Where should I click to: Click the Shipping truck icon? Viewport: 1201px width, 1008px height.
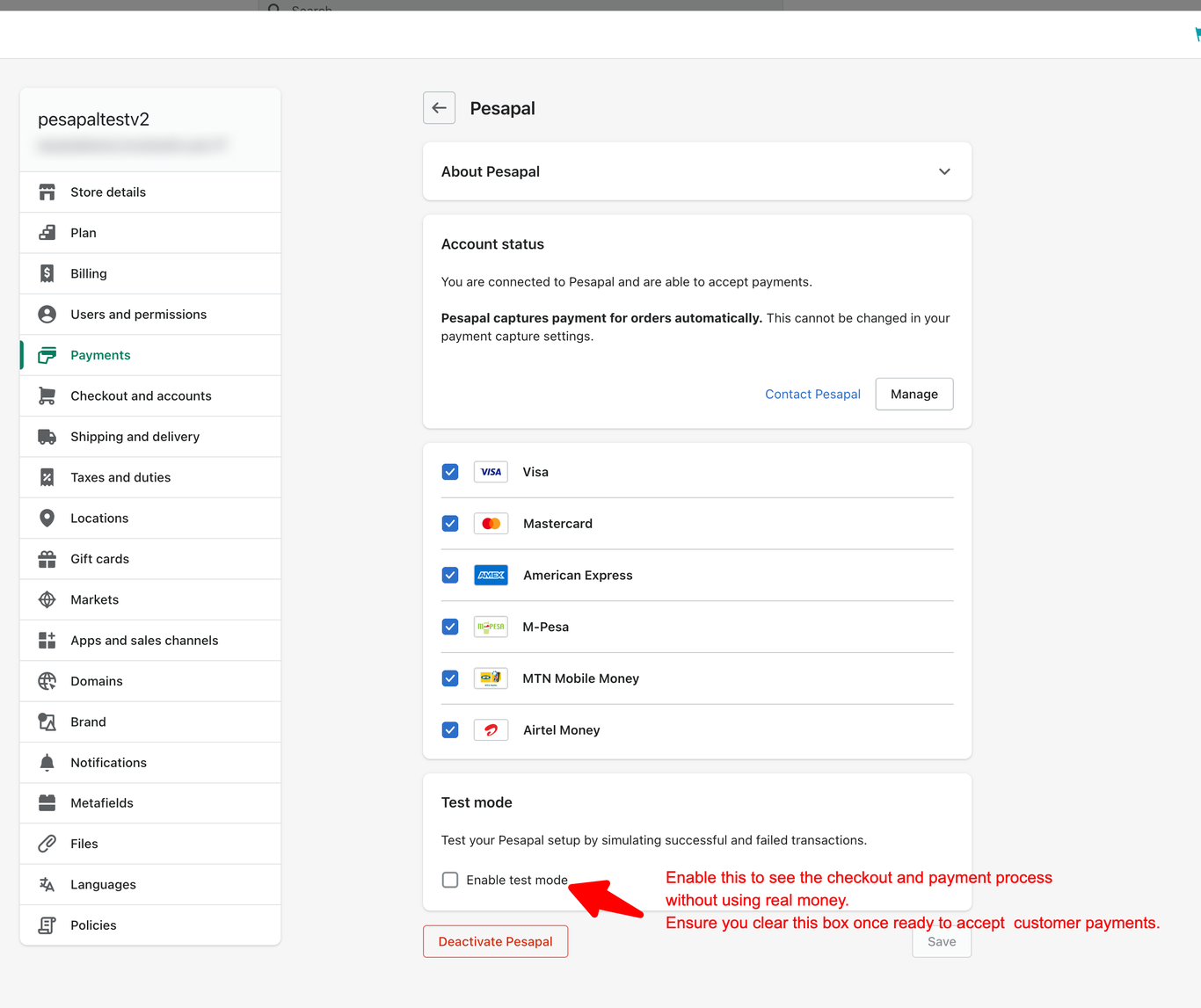point(47,437)
